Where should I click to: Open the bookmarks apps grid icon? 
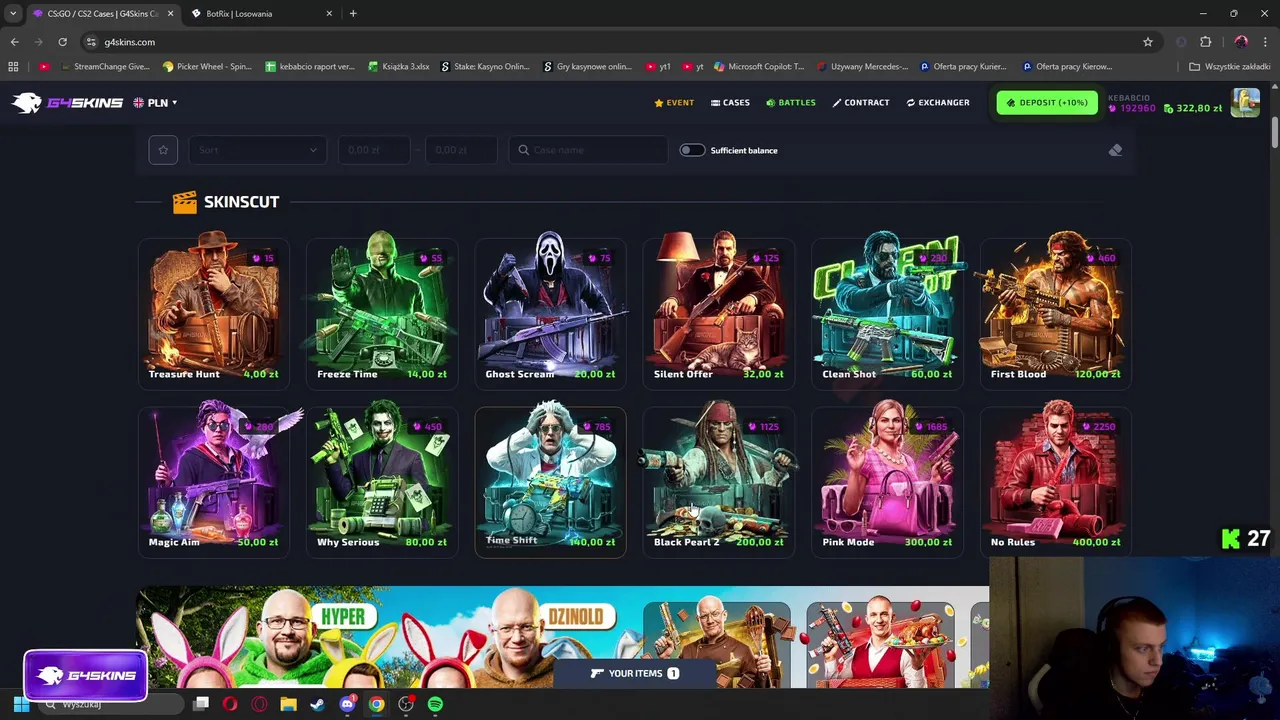[13, 67]
